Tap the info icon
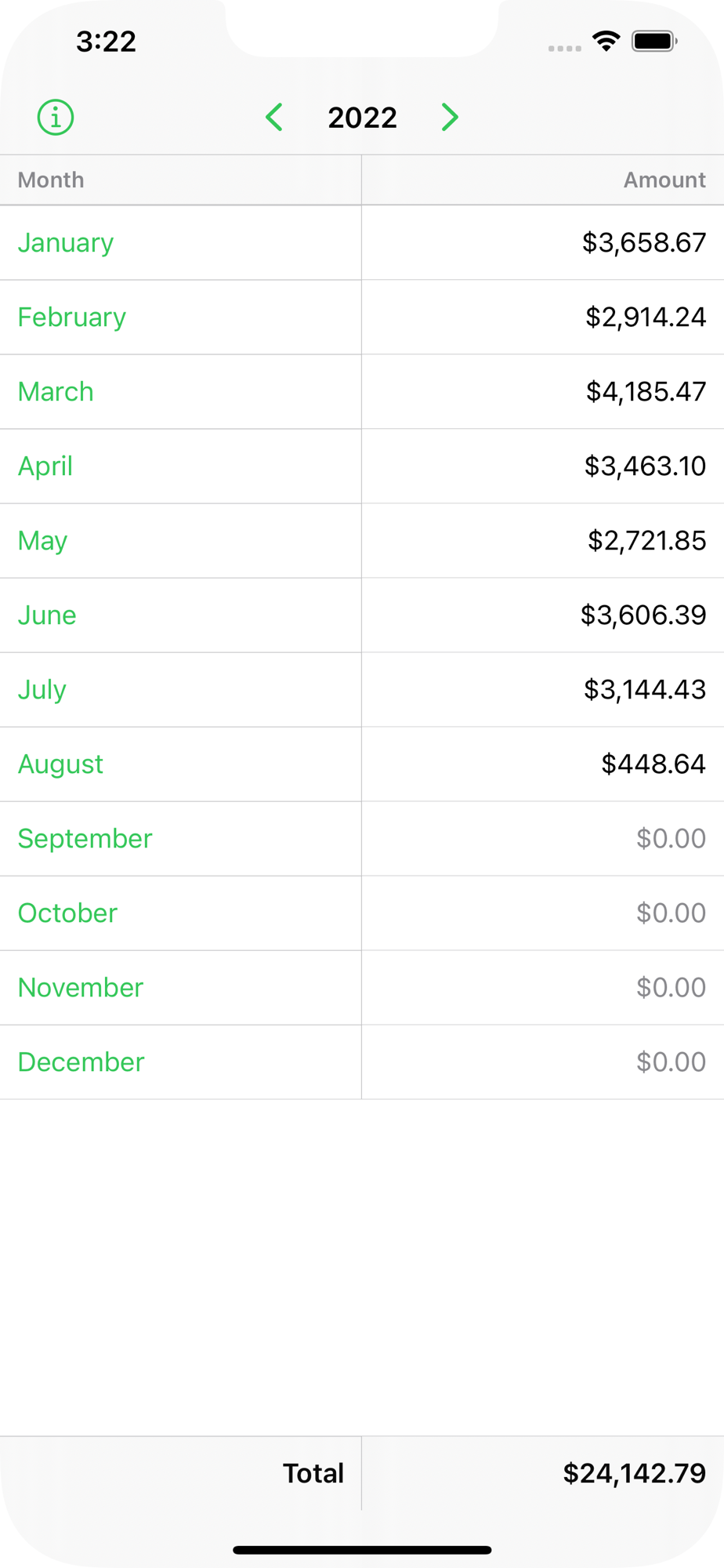The height and width of the screenshot is (1568, 724). coord(56,118)
